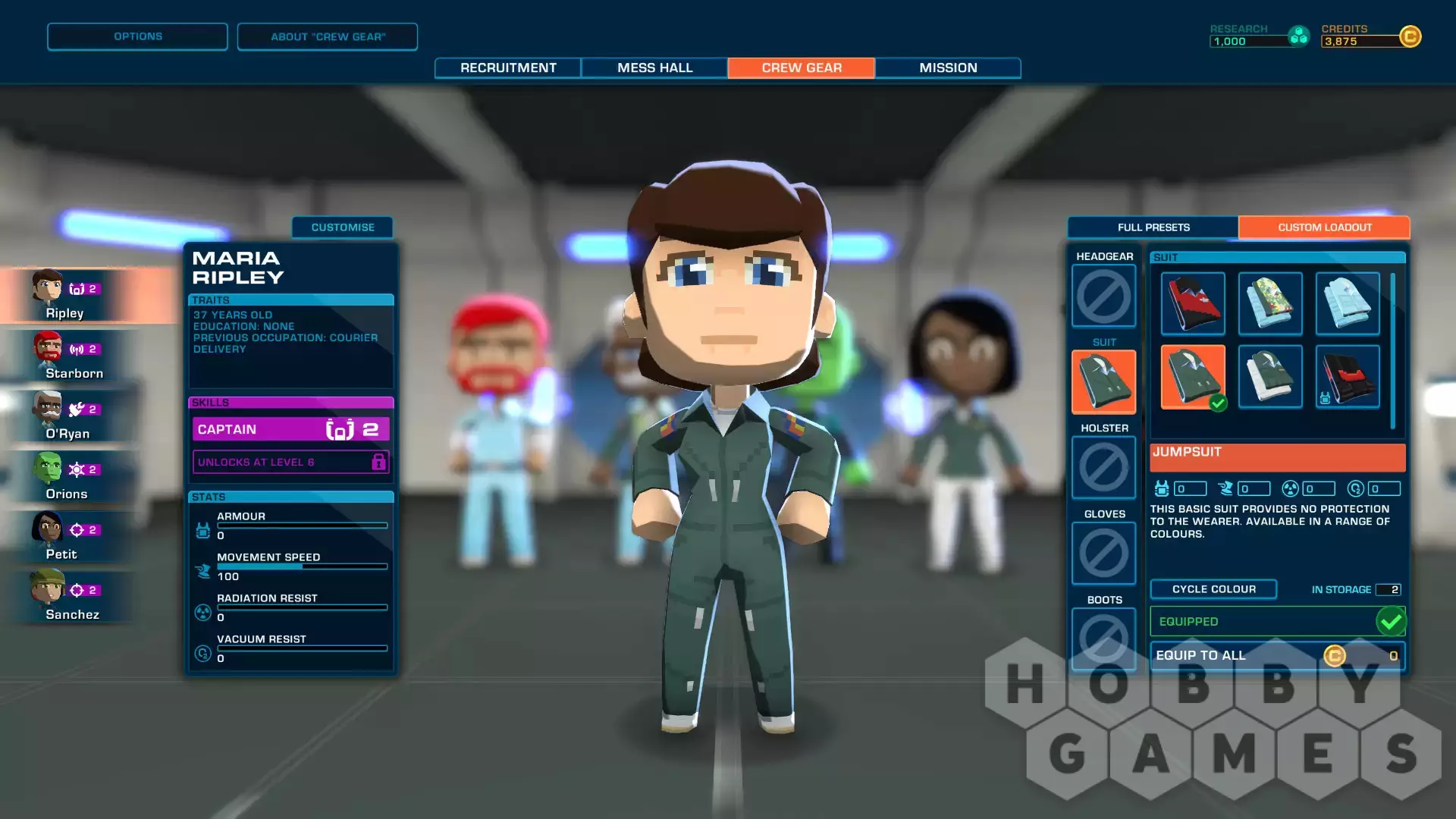Switch to the Full Presets tab

click(1153, 227)
